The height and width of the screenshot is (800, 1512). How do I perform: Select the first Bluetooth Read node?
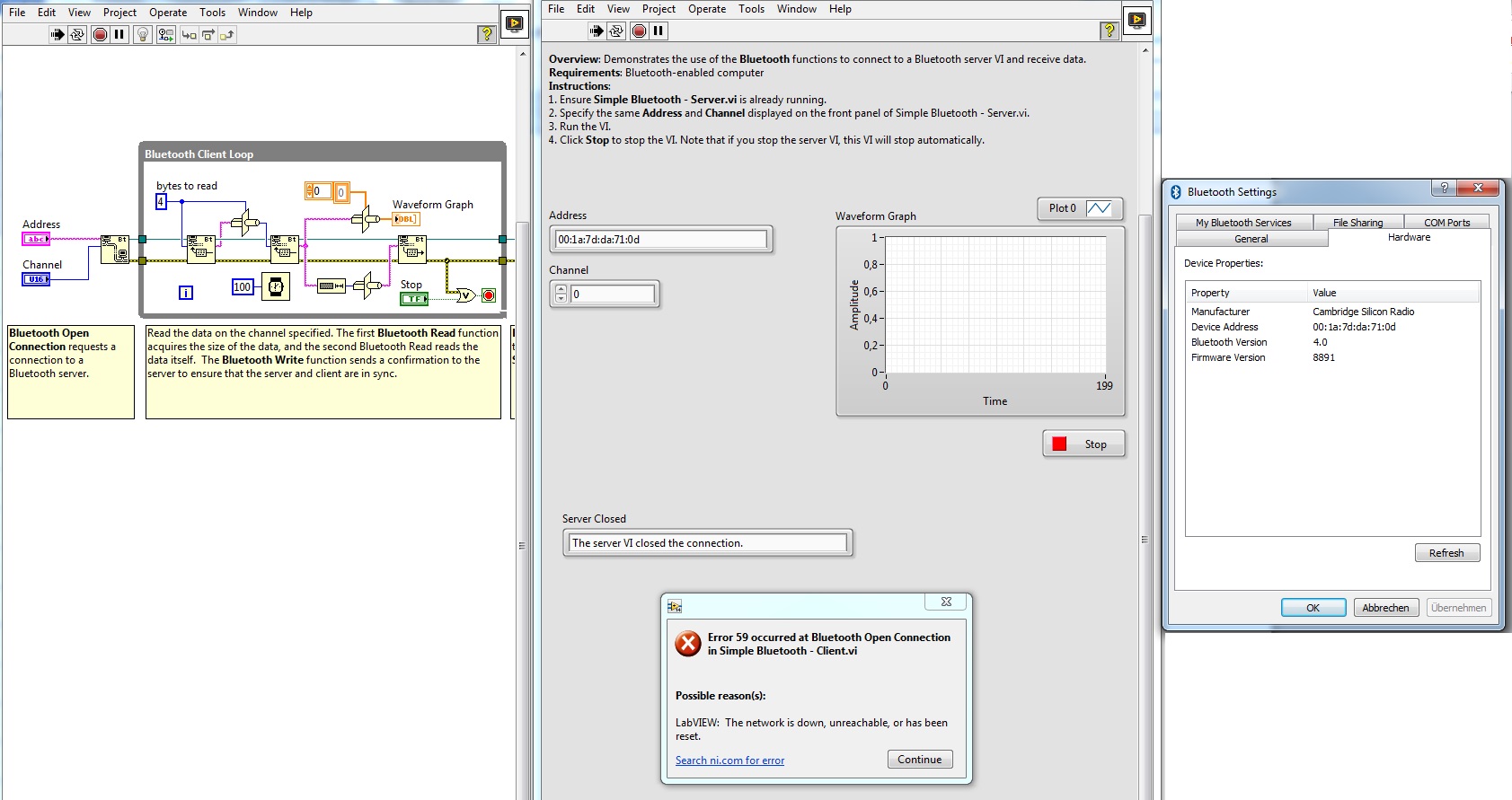[201, 249]
